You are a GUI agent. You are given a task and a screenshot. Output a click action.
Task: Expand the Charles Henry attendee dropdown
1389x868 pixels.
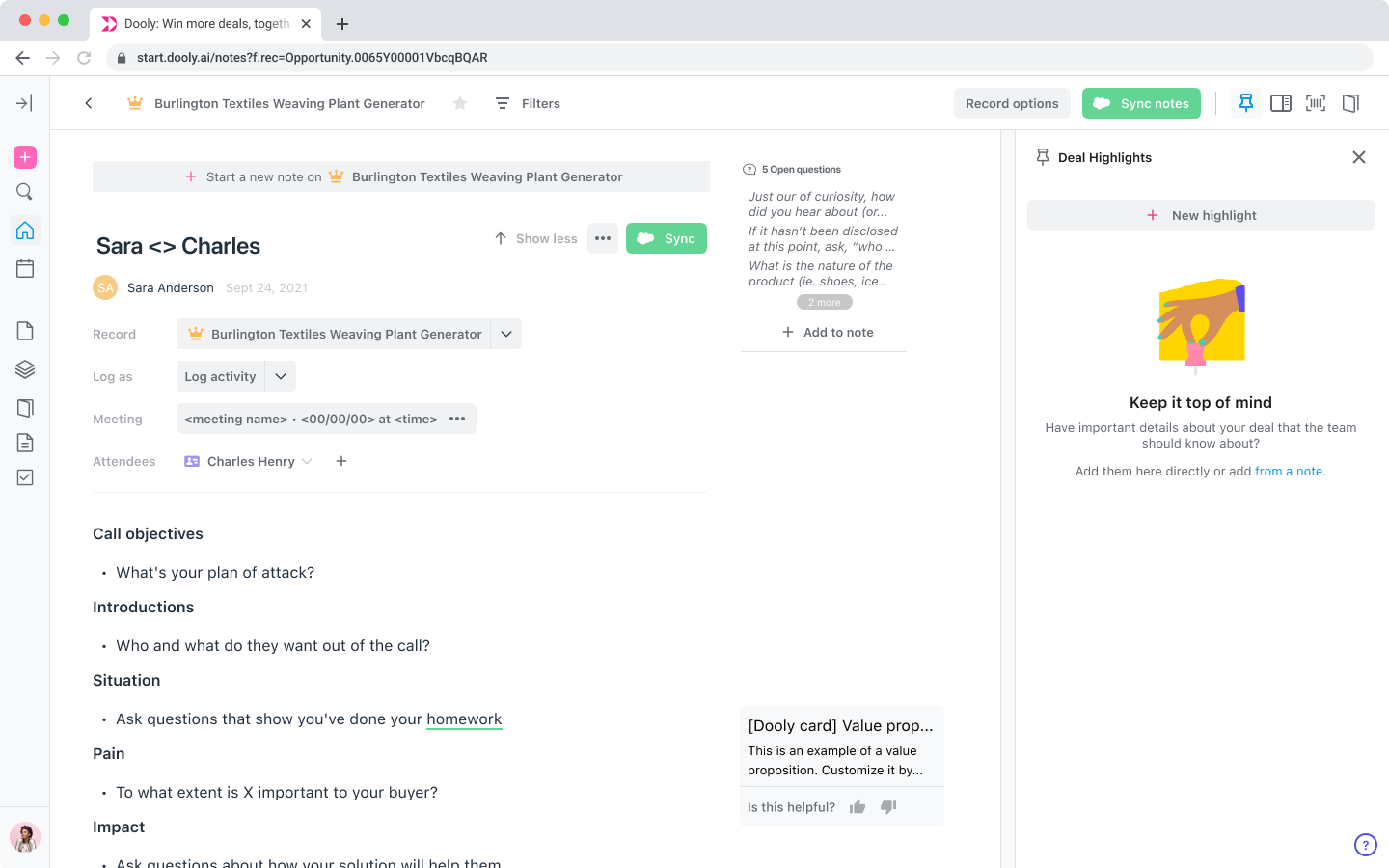point(307,461)
